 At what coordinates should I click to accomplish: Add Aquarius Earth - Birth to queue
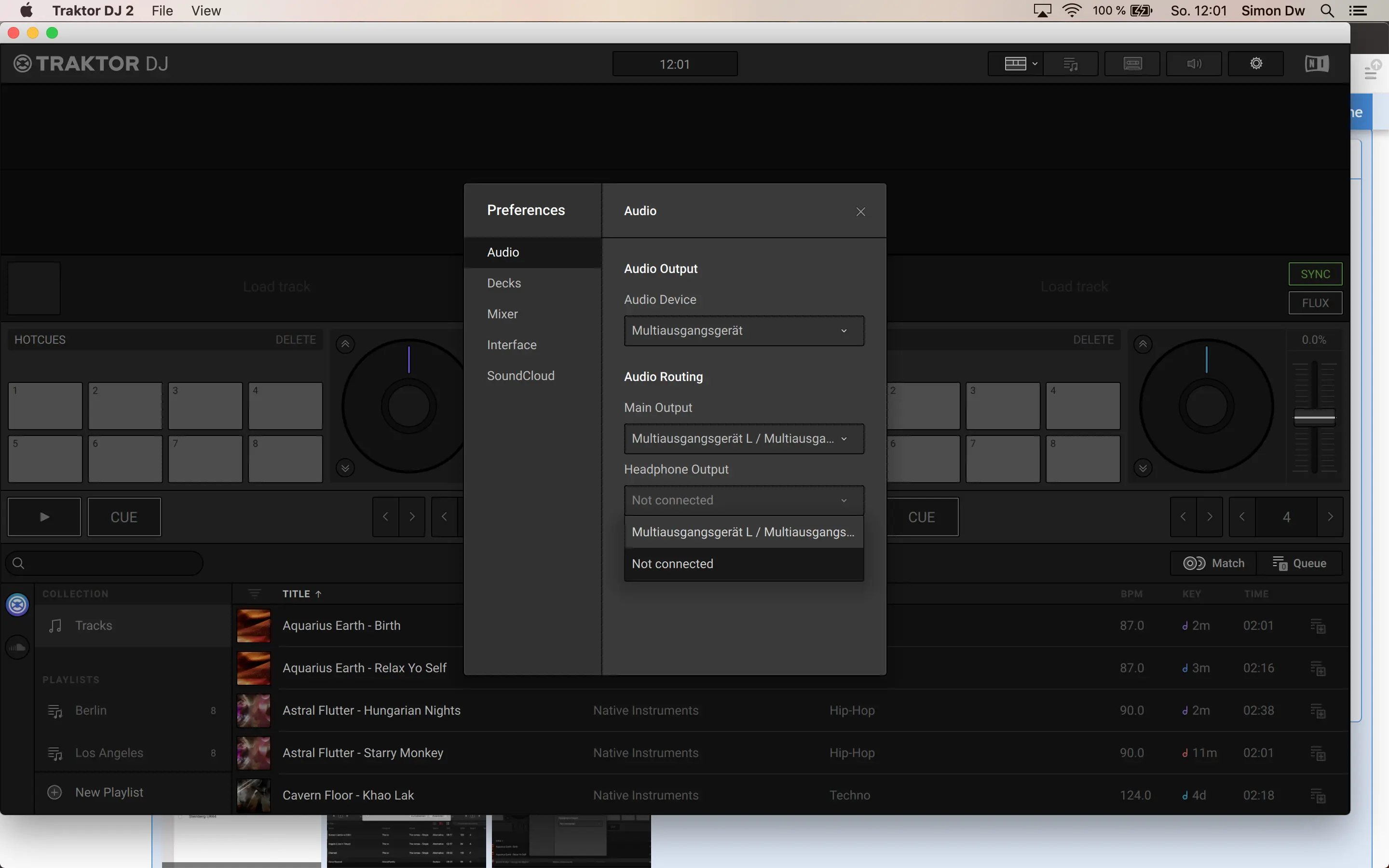pyautogui.click(x=1317, y=626)
